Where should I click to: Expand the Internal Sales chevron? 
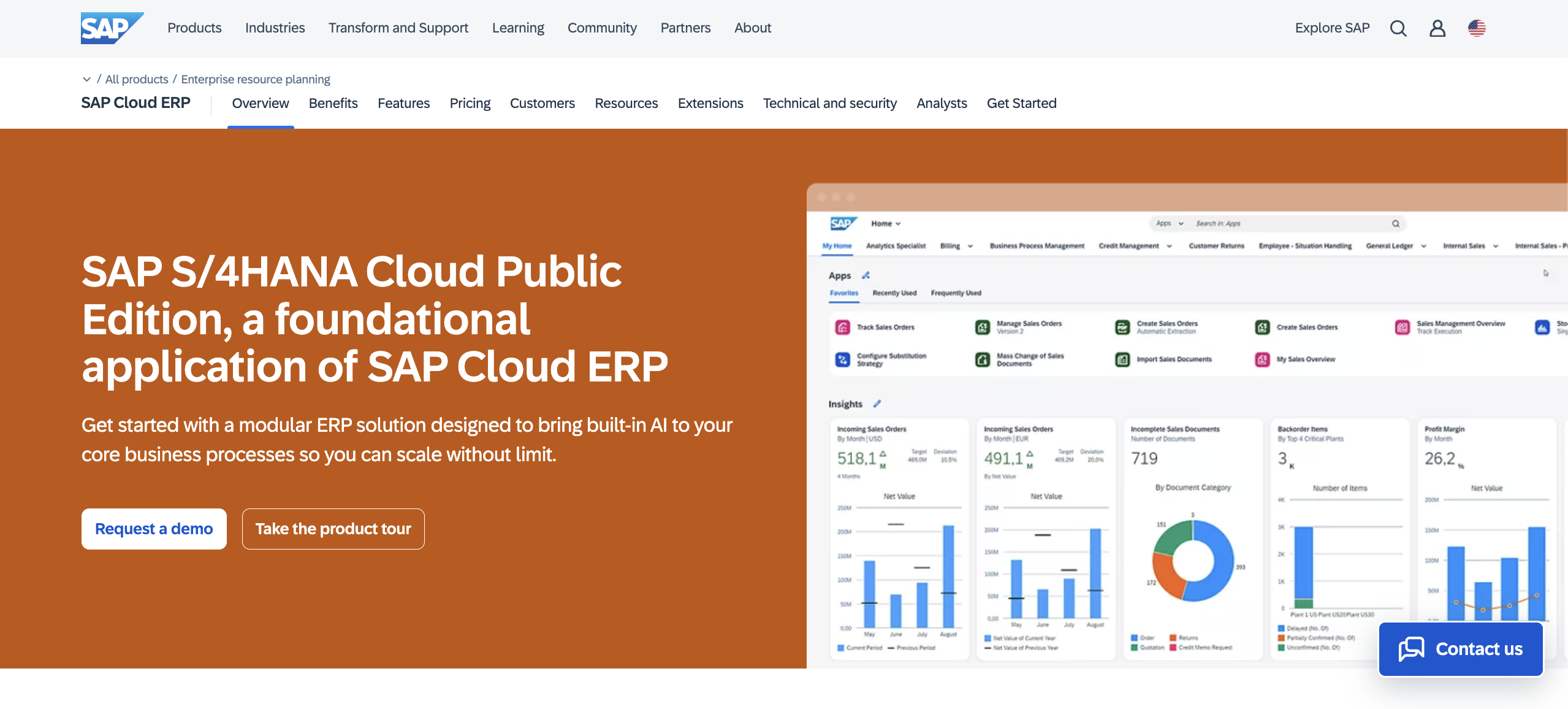[1496, 246]
